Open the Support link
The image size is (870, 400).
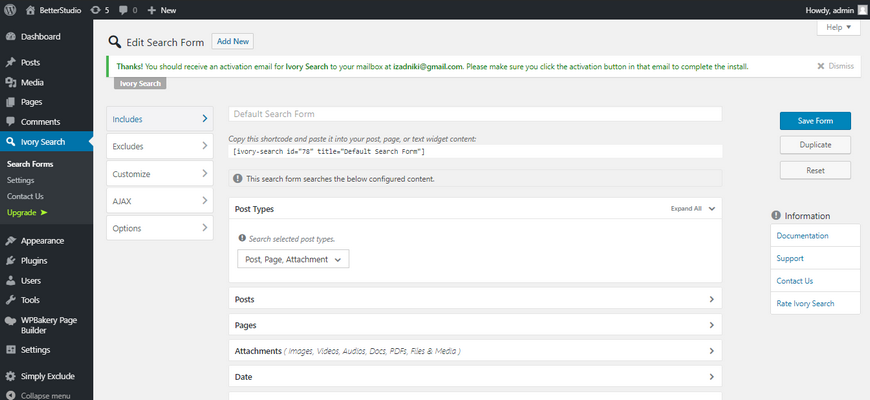click(790, 258)
